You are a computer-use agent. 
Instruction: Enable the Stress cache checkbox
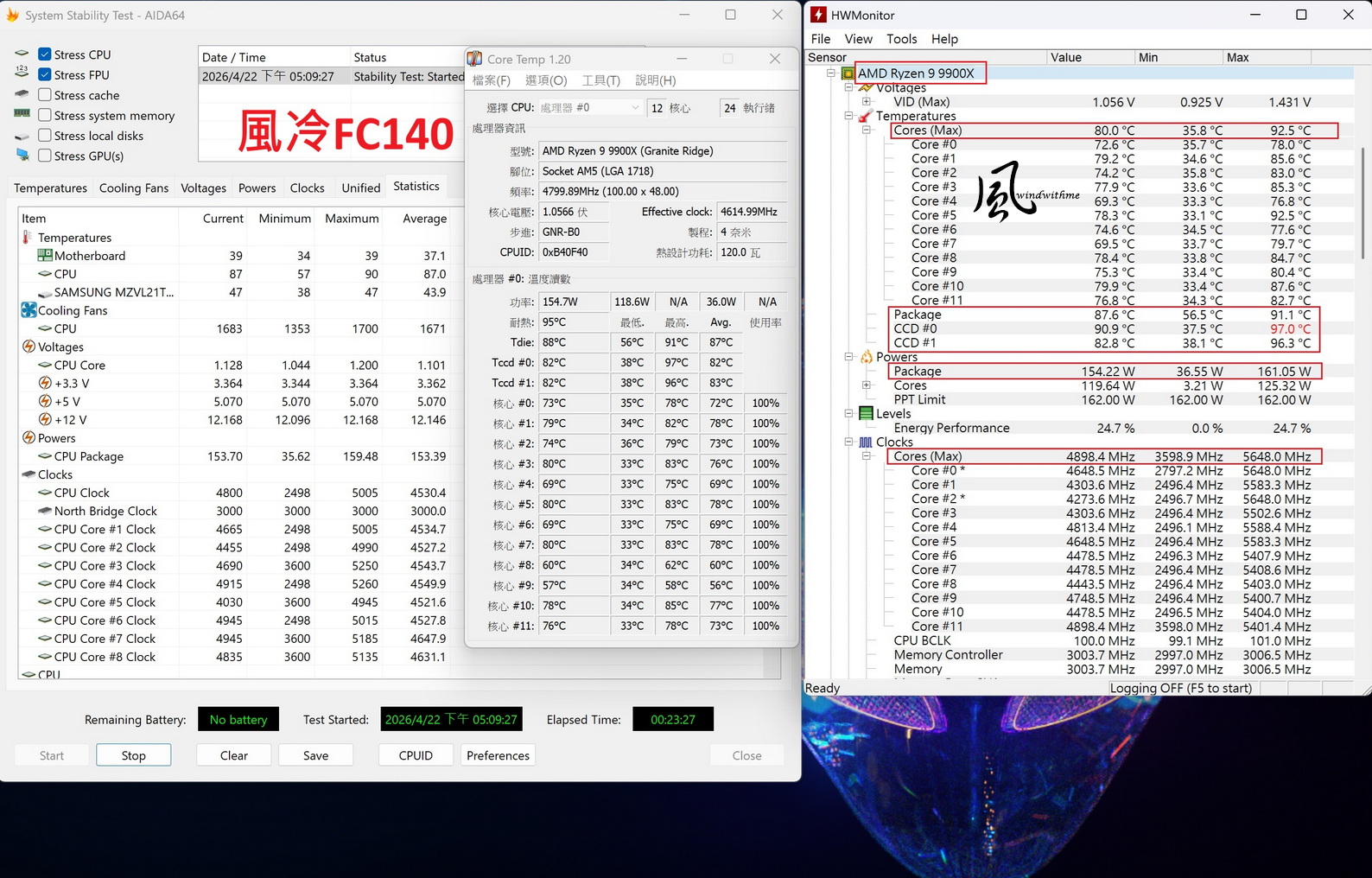click(x=45, y=95)
